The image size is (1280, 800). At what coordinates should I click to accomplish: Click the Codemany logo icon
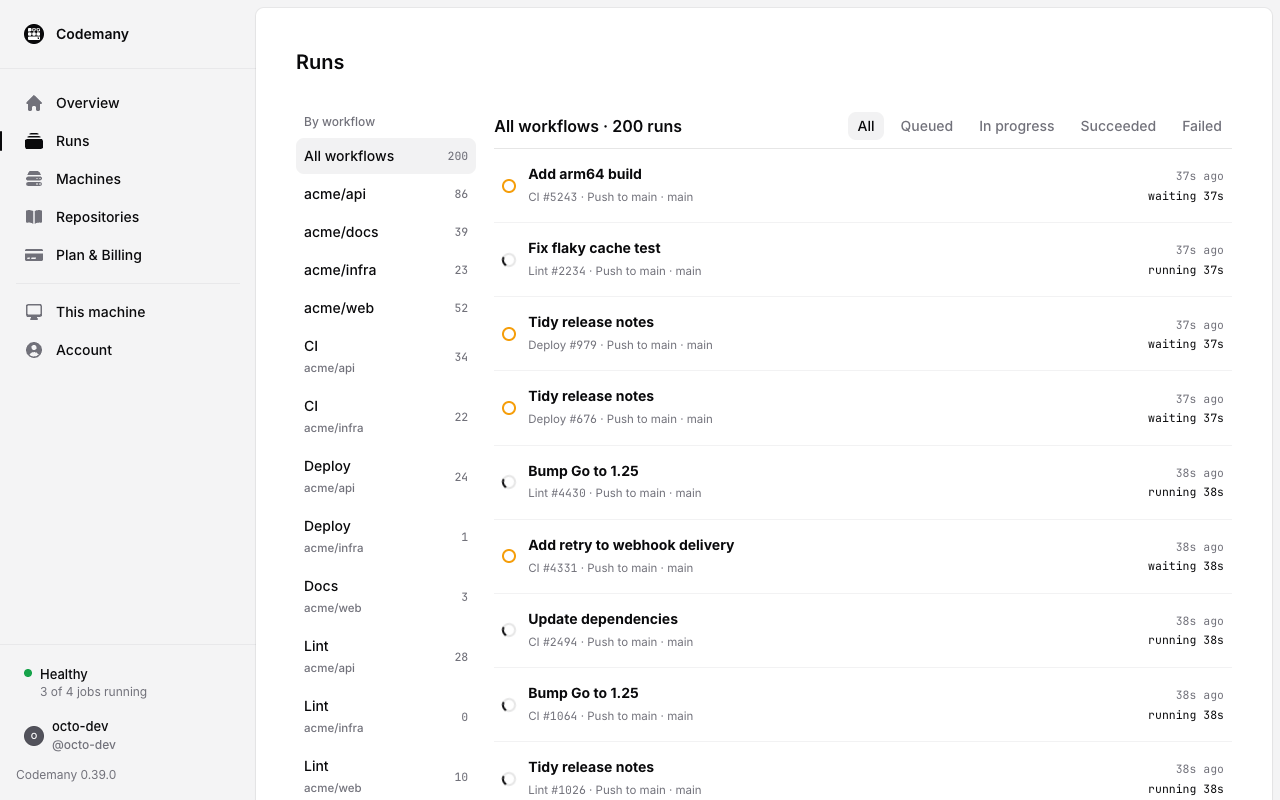tap(34, 34)
